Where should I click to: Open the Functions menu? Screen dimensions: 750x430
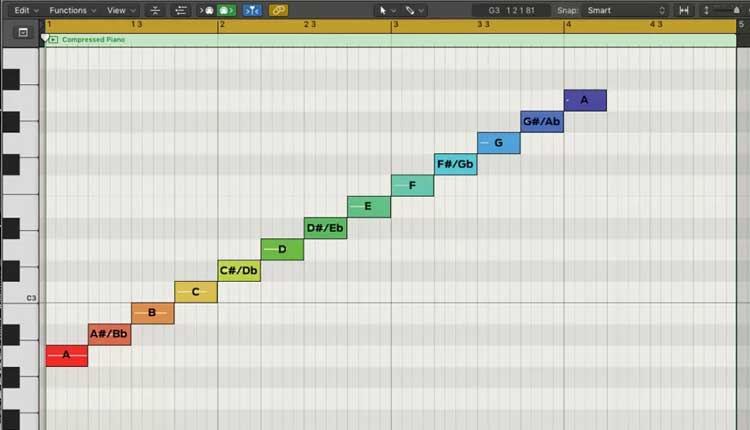pyautogui.click(x=72, y=10)
